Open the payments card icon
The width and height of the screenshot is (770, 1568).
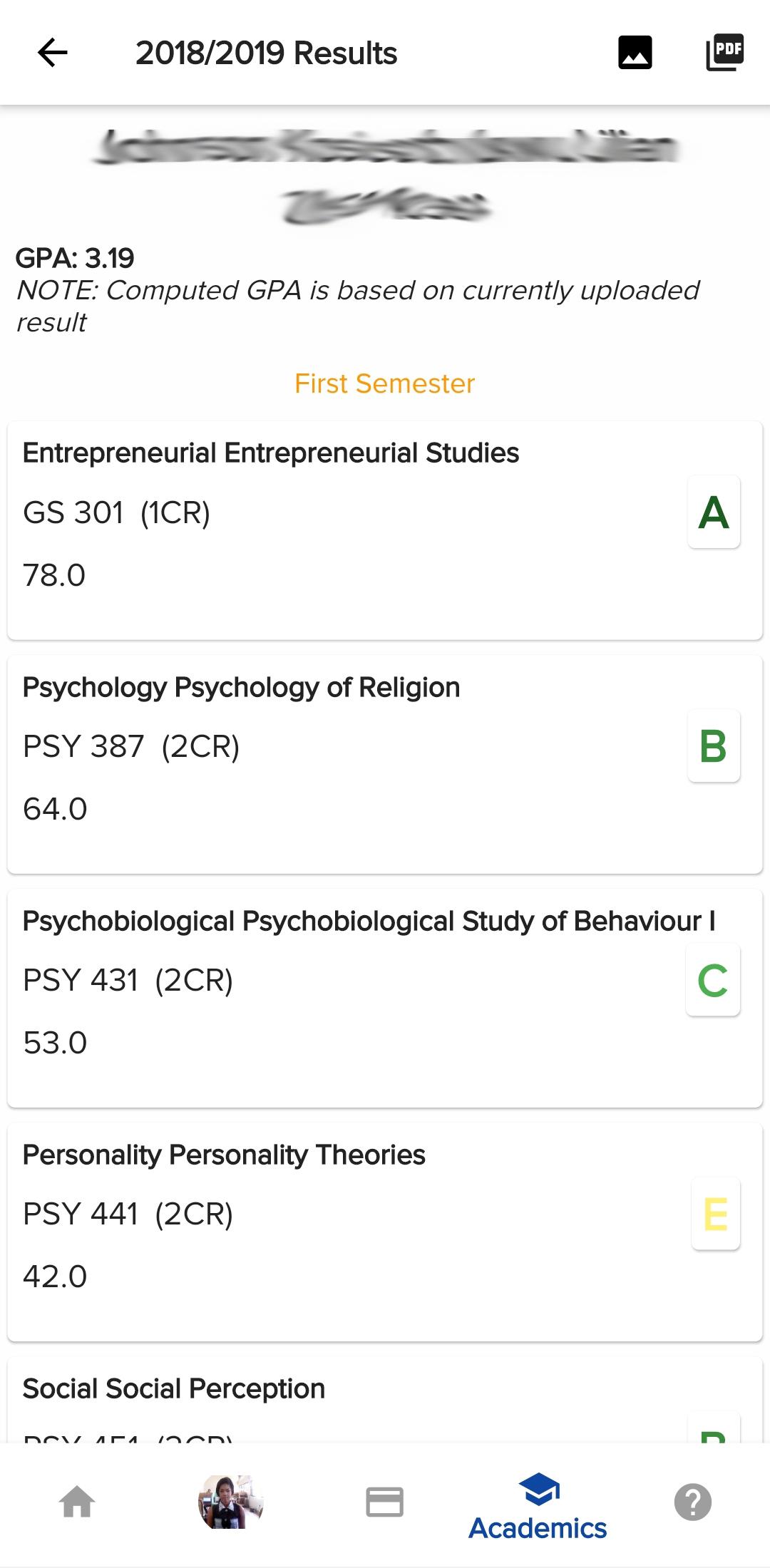click(385, 1502)
